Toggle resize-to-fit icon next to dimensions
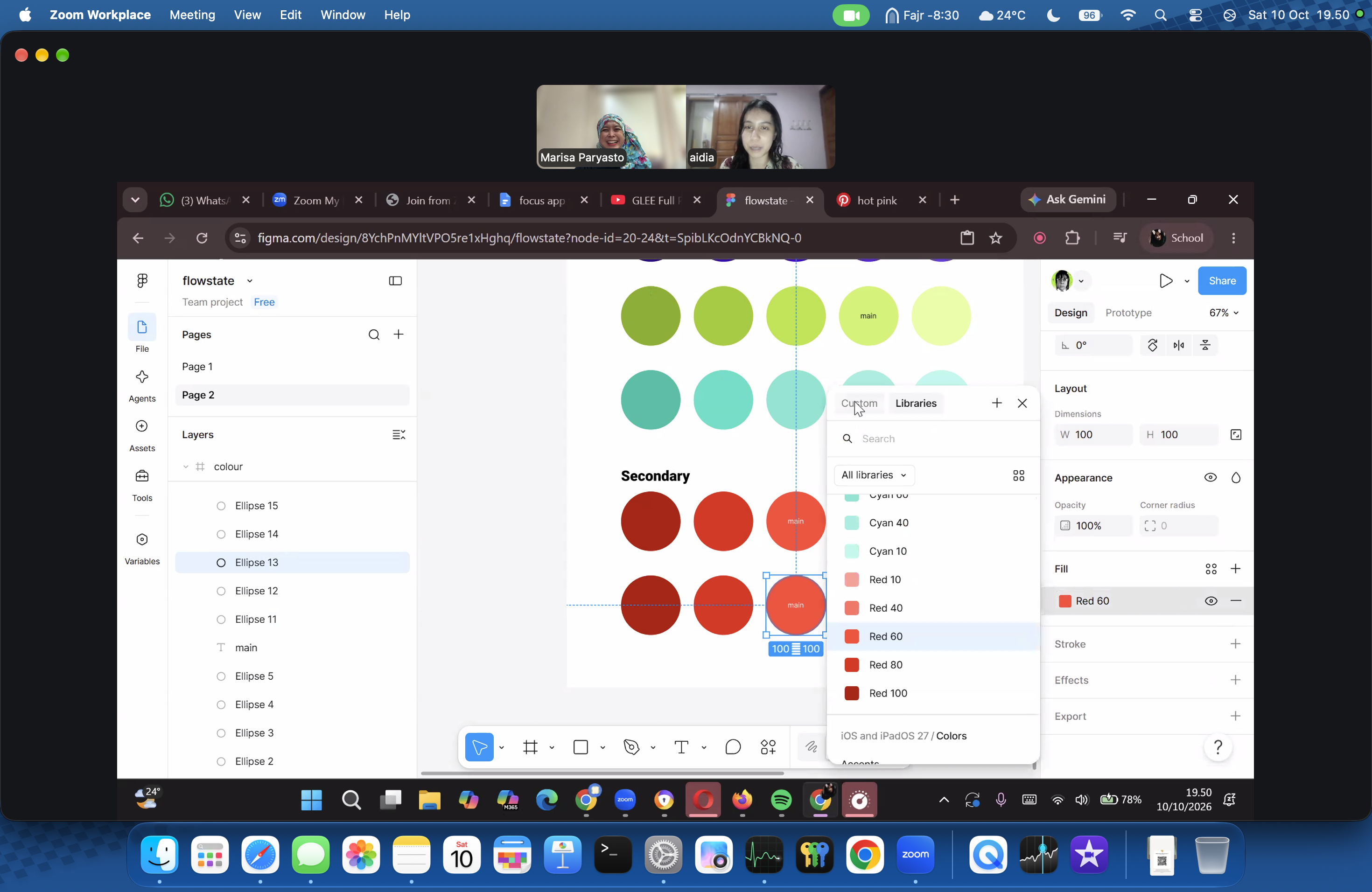The image size is (1372, 892). tap(1236, 435)
